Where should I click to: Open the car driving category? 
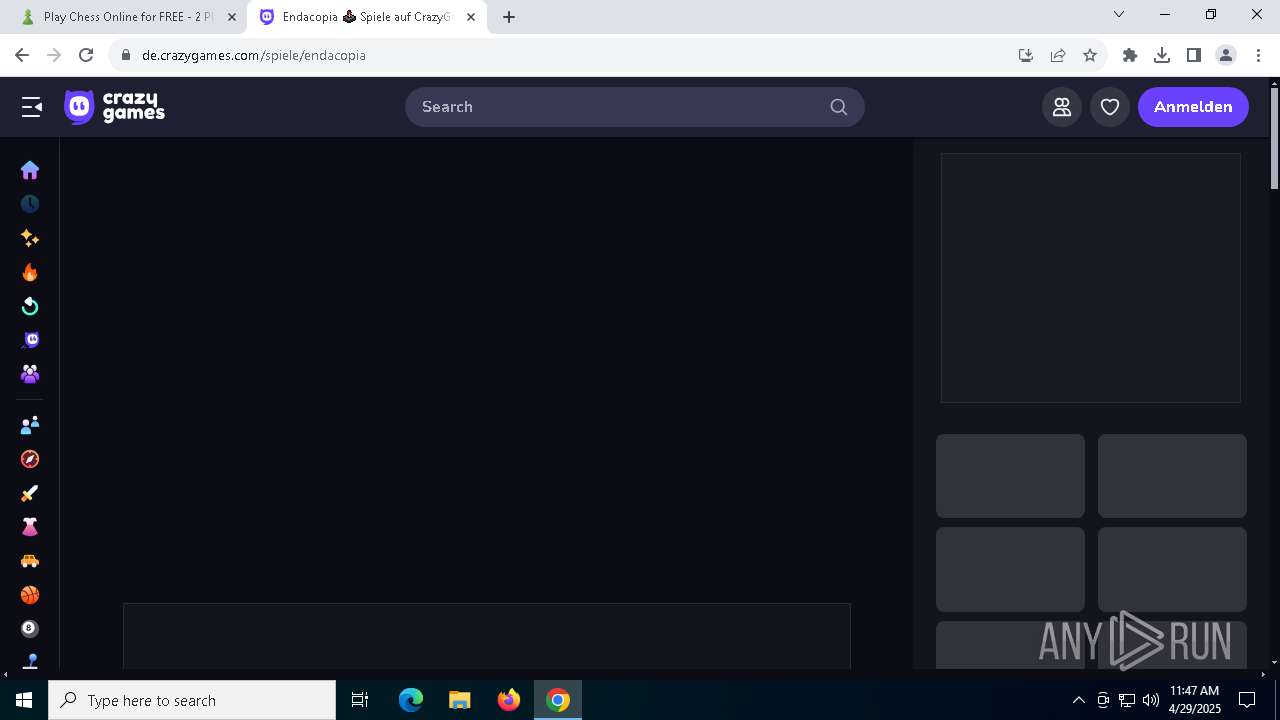pyautogui.click(x=30, y=561)
